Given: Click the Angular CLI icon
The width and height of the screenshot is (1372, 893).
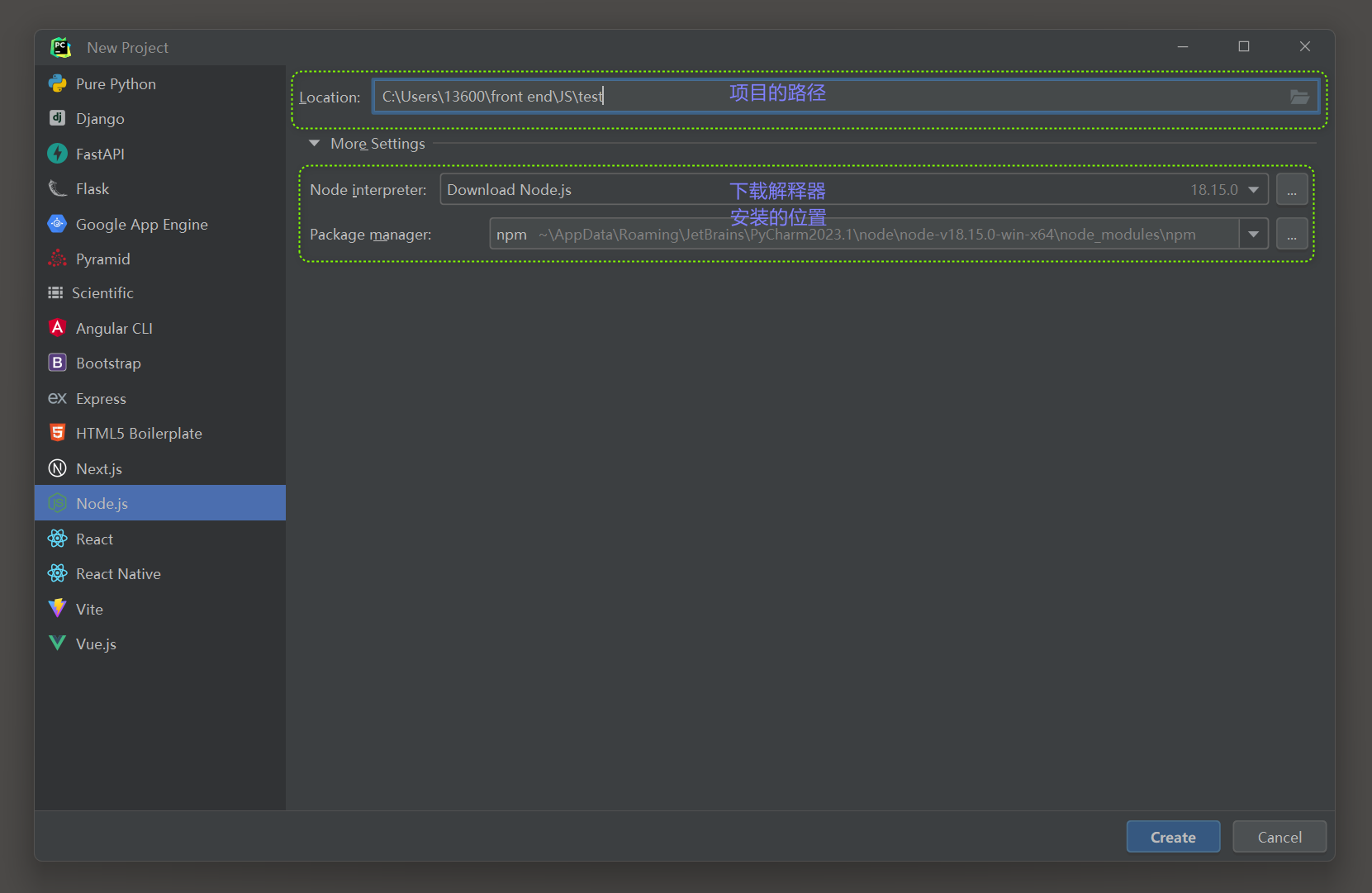Looking at the screenshot, I should click(x=57, y=328).
